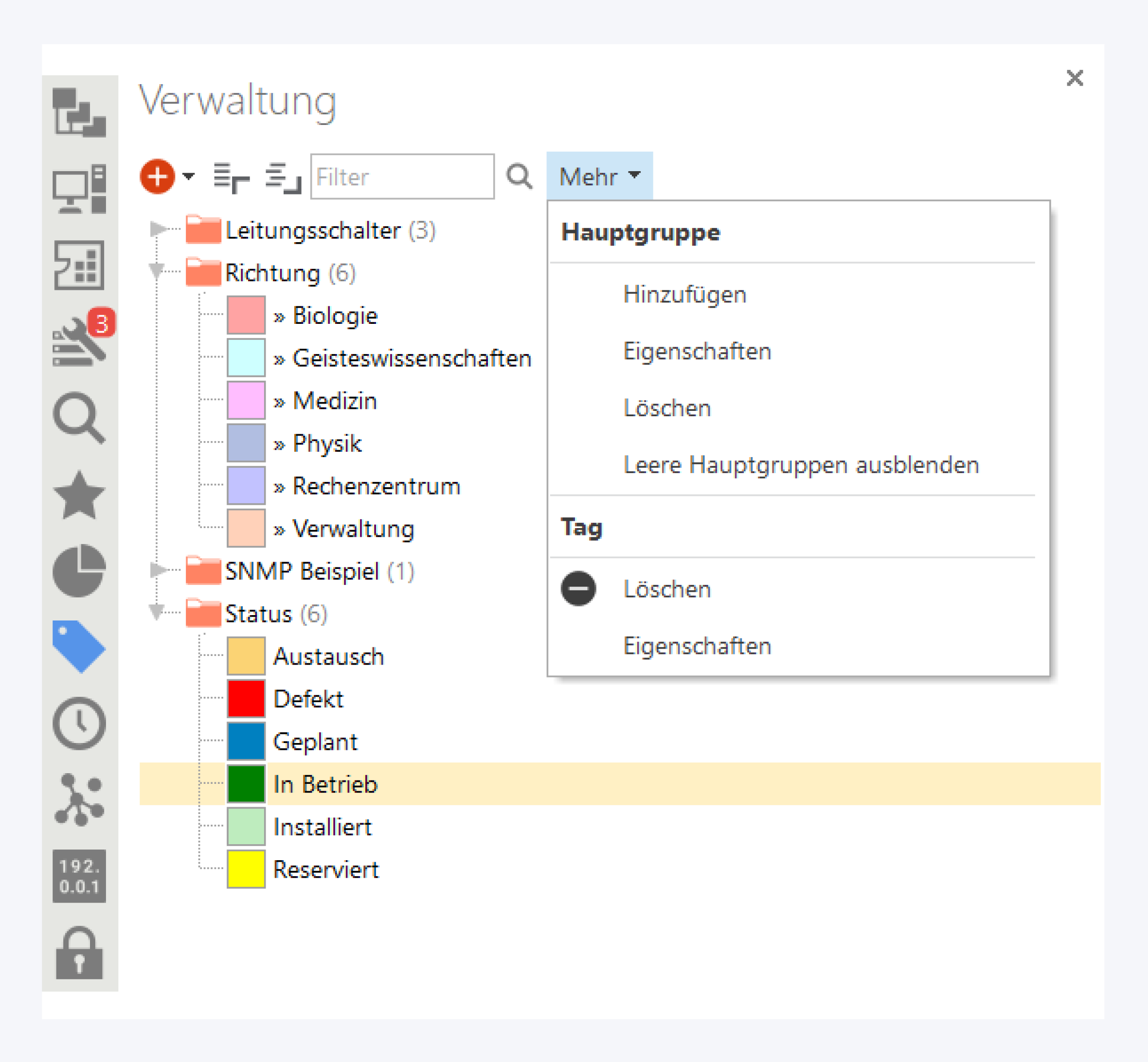This screenshot has height=1062, width=1148.
Task: Choose Hinzufügen under Hauptgruppe
Action: 684,294
